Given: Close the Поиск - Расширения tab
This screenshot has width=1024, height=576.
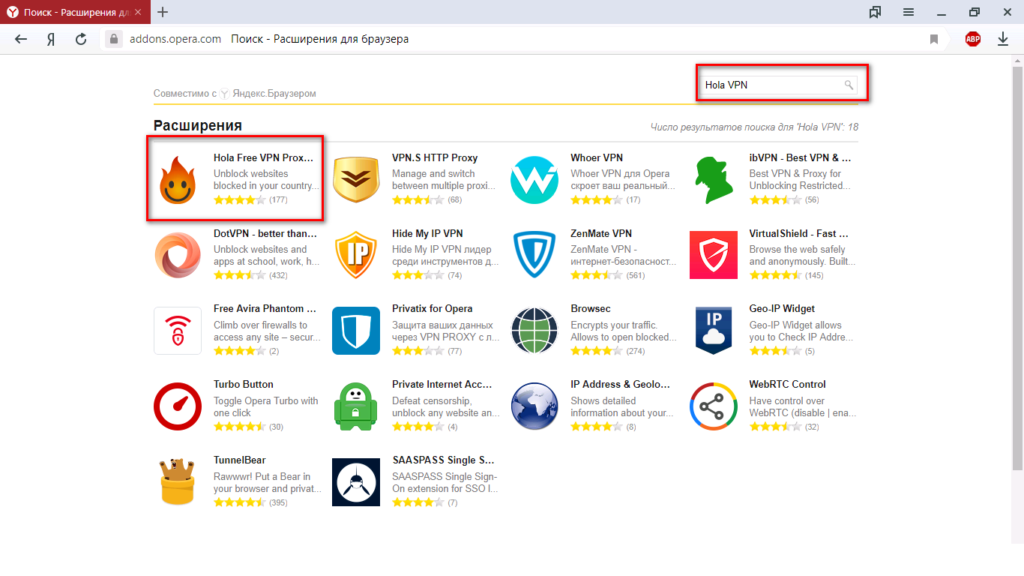Looking at the screenshot, I should [138, 12].
